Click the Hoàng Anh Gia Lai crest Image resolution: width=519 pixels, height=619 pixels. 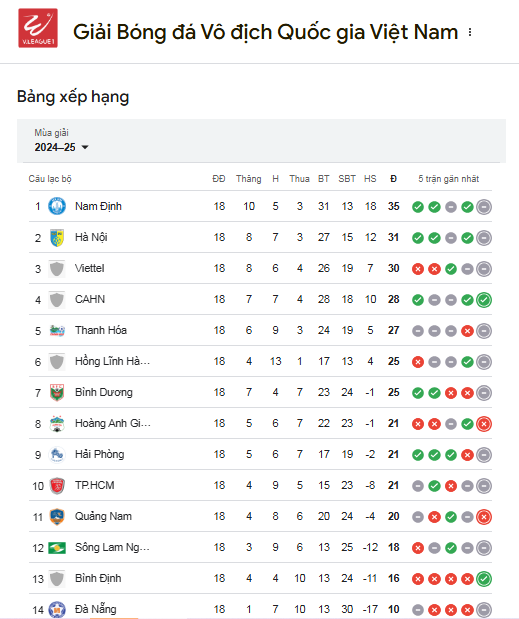(x=57, y=424)
